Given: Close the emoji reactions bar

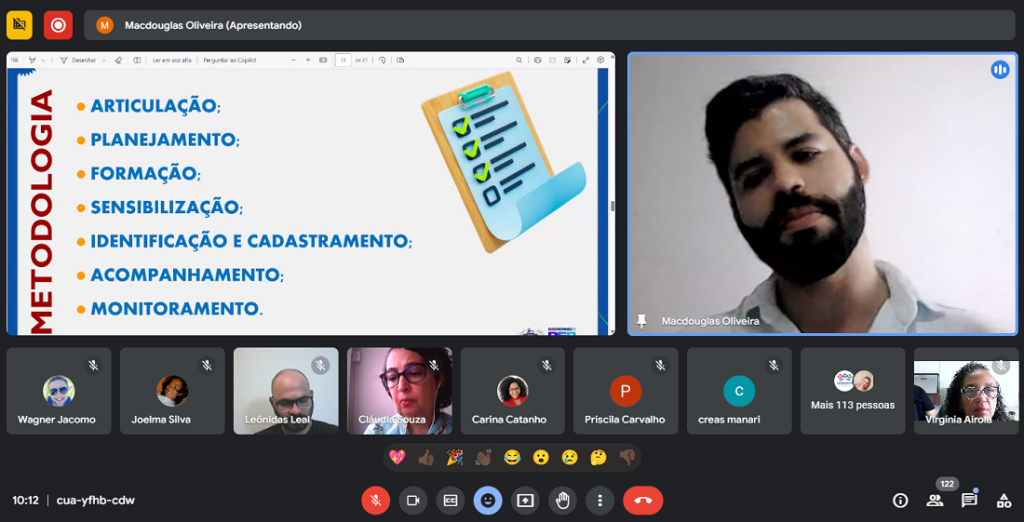Looking at the screenshot, I should click(487, 500).
